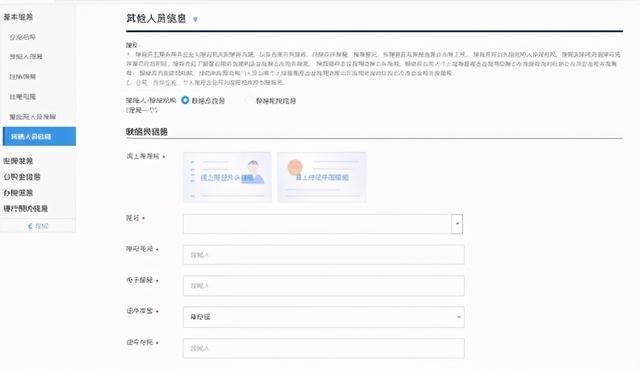The image size is (640, 370).
Task: Open the sidebar item directly above the highlighted one
Action: [x=33, y=117]
